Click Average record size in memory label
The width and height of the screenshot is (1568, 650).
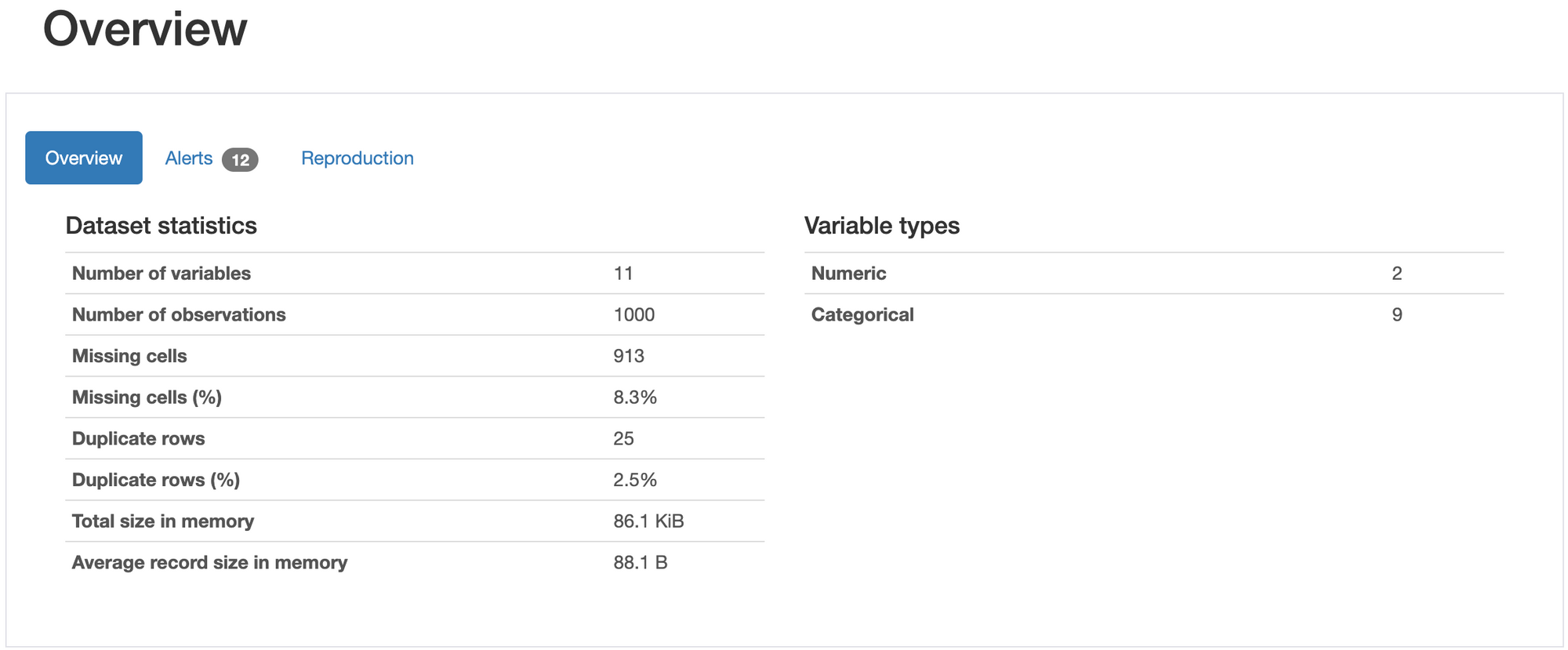tap(209, 562)
